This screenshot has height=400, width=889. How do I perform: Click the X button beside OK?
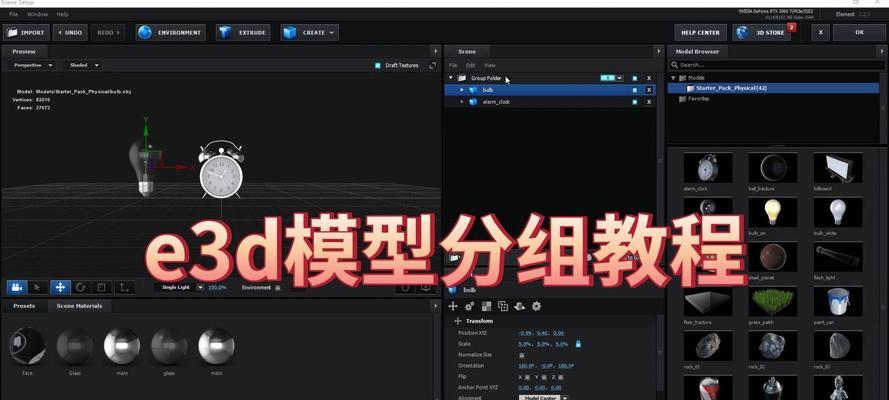point(820,33)
